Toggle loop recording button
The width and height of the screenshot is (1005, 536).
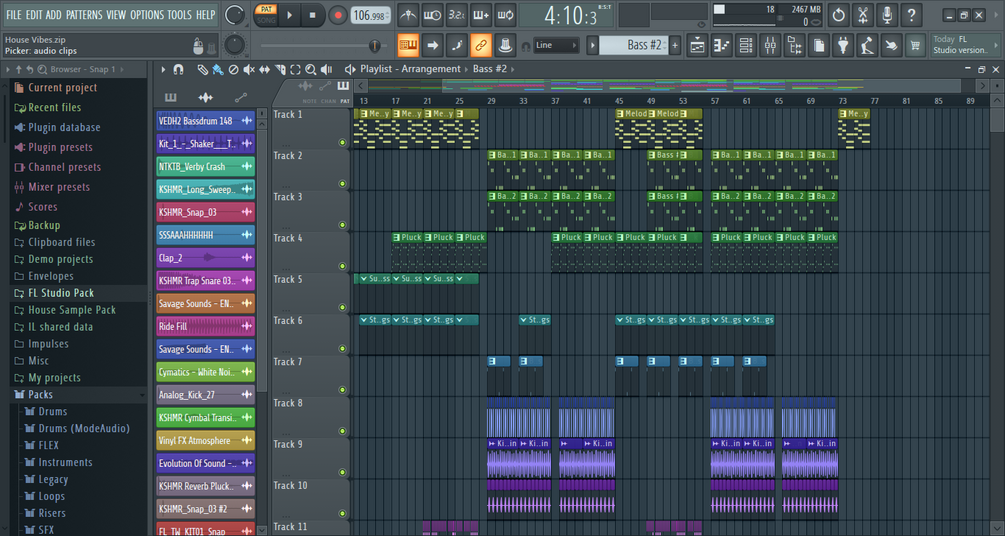(505, 15)
